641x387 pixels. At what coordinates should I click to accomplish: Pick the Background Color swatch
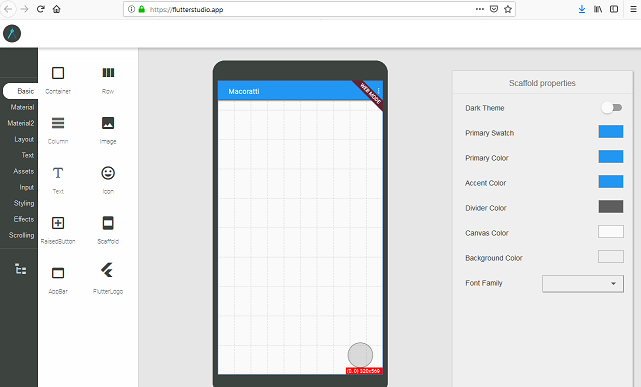pyautogui.click(x=611, y=256)
